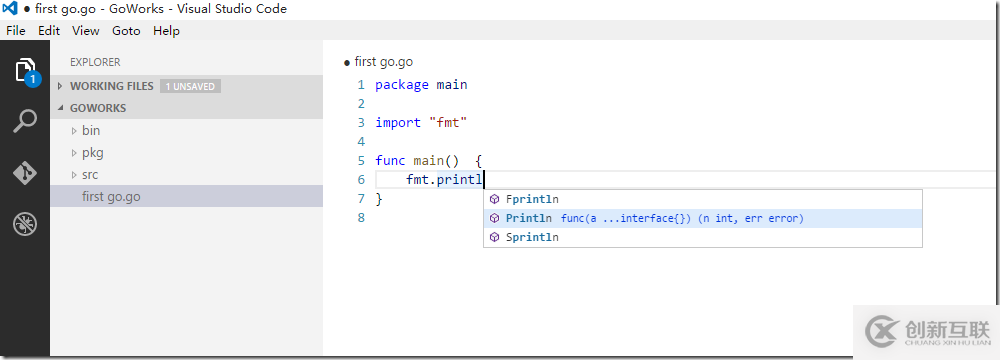Image resolution: width=1000 pixels, height=360 pixels.
Task: Click the 1 UNSAVED badge
Action: coord(190,86)
